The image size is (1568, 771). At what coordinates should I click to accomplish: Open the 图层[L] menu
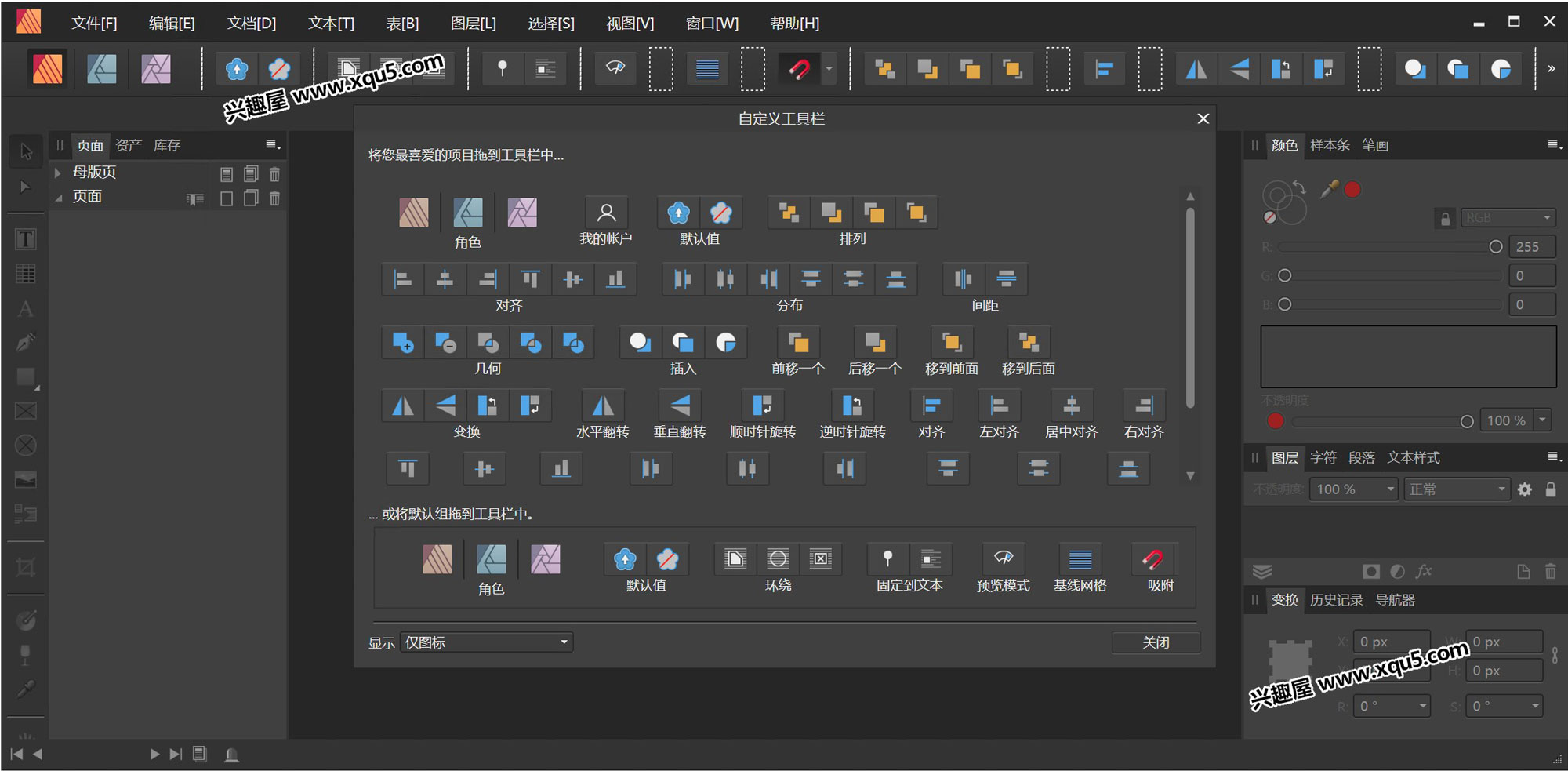[x=473, y=24]
